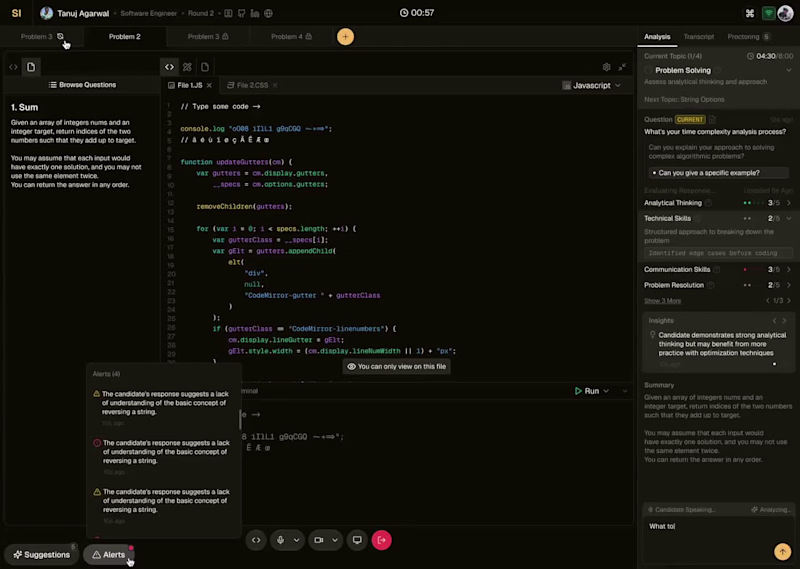Select locked Problem 3 tab
Screen dimensions: 800x569
click(x=208, y=37)
